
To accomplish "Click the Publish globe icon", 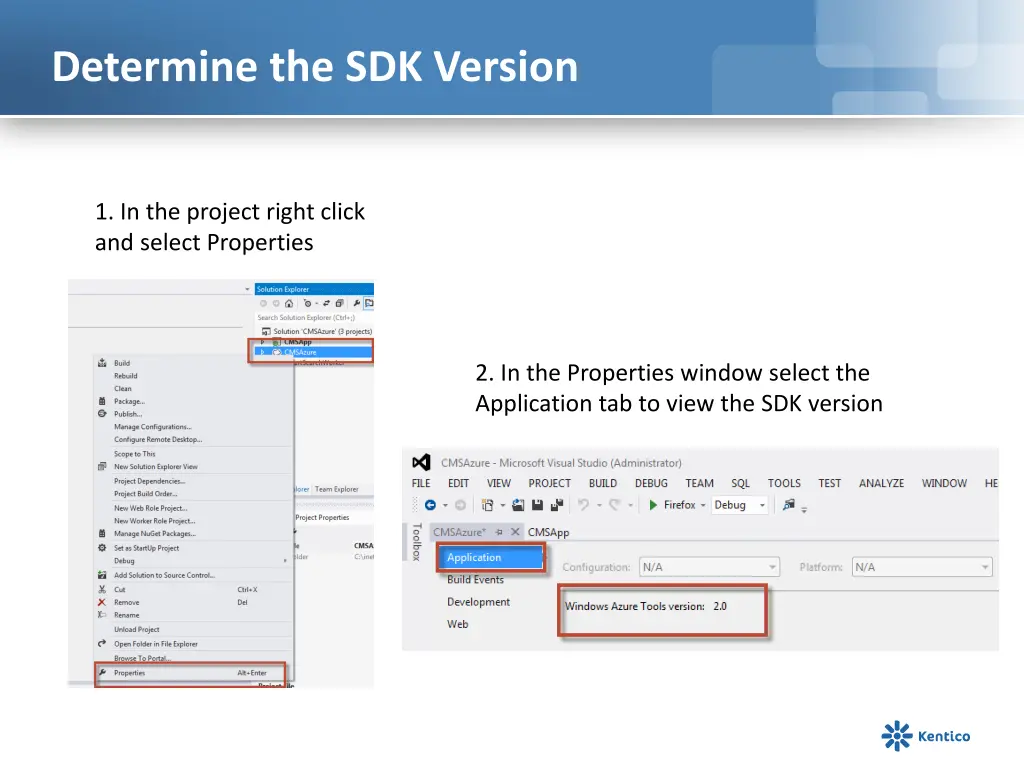I will [102, 413].
